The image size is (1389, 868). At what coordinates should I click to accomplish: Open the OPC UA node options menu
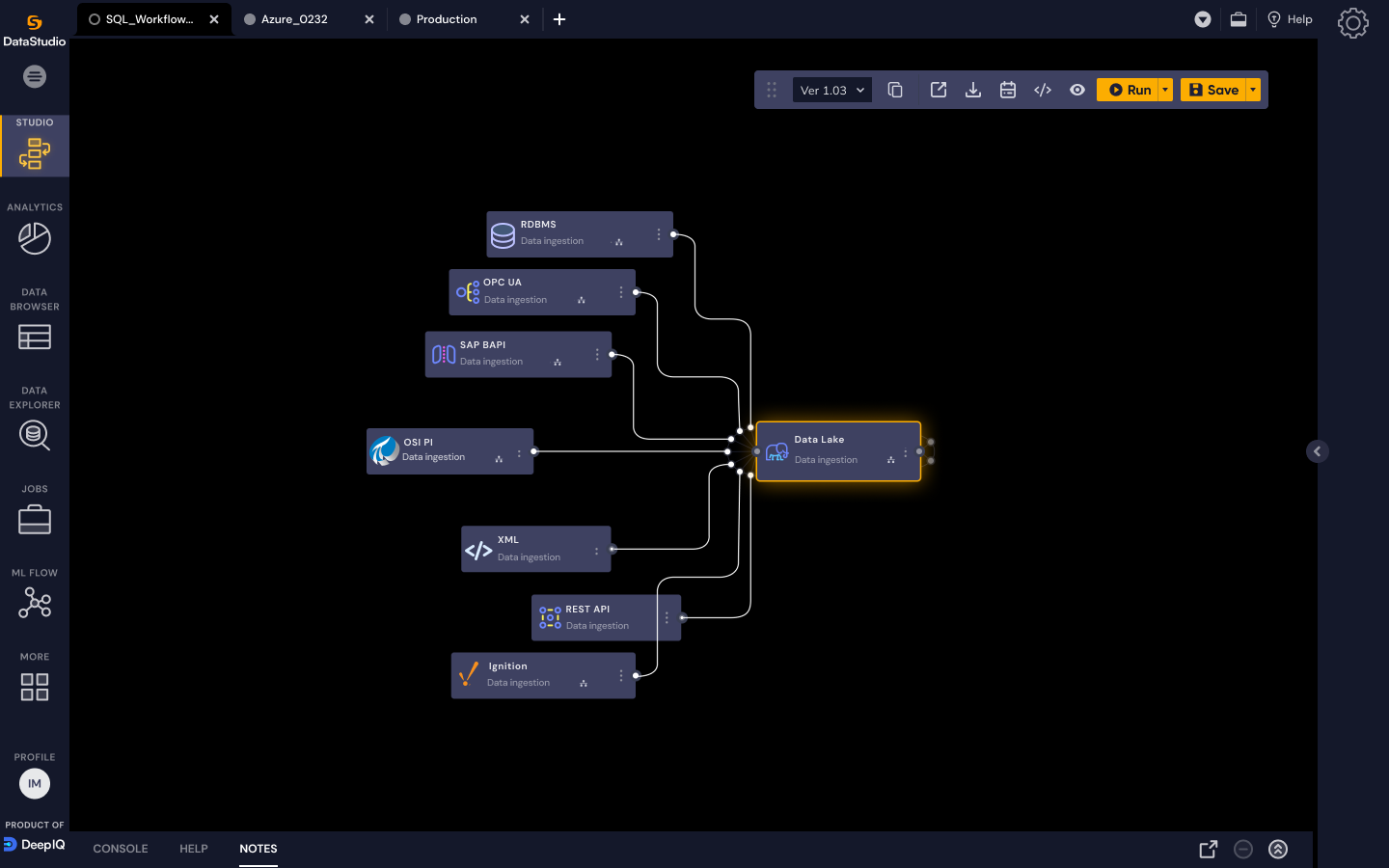click(x=621, y=292)
